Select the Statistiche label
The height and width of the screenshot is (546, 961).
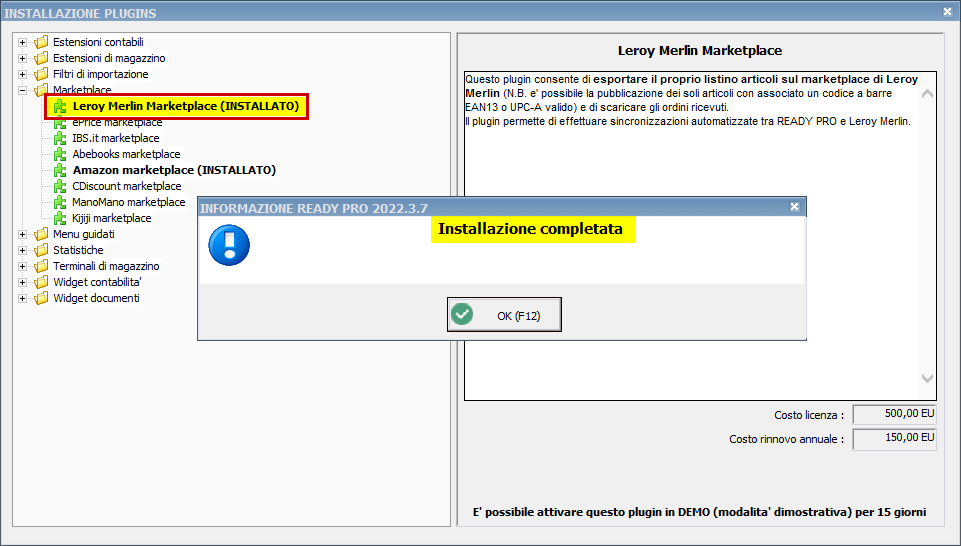tap(78, 250)
